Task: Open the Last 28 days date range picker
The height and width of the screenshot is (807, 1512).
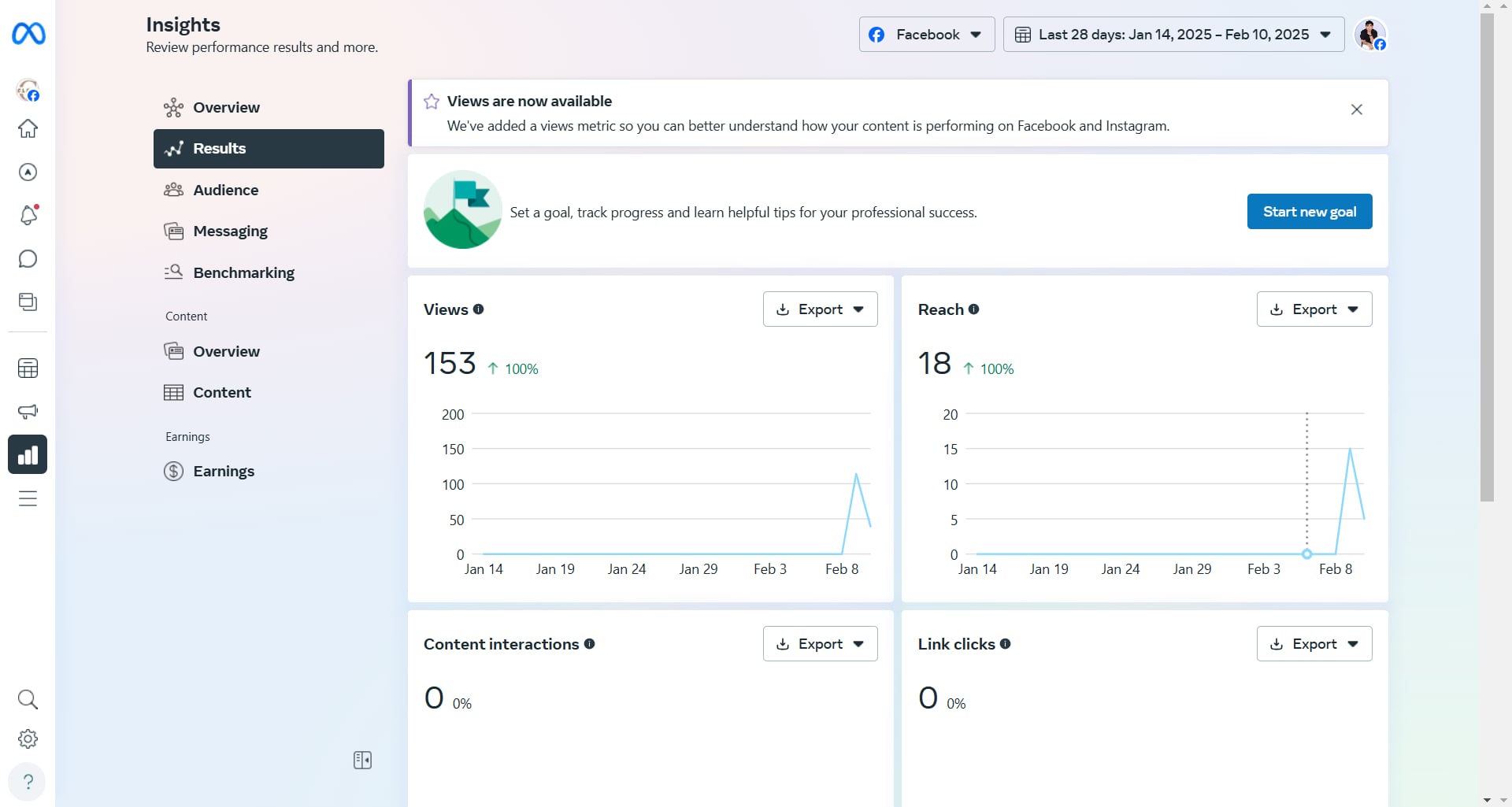Action: [x=1173, y=35]
